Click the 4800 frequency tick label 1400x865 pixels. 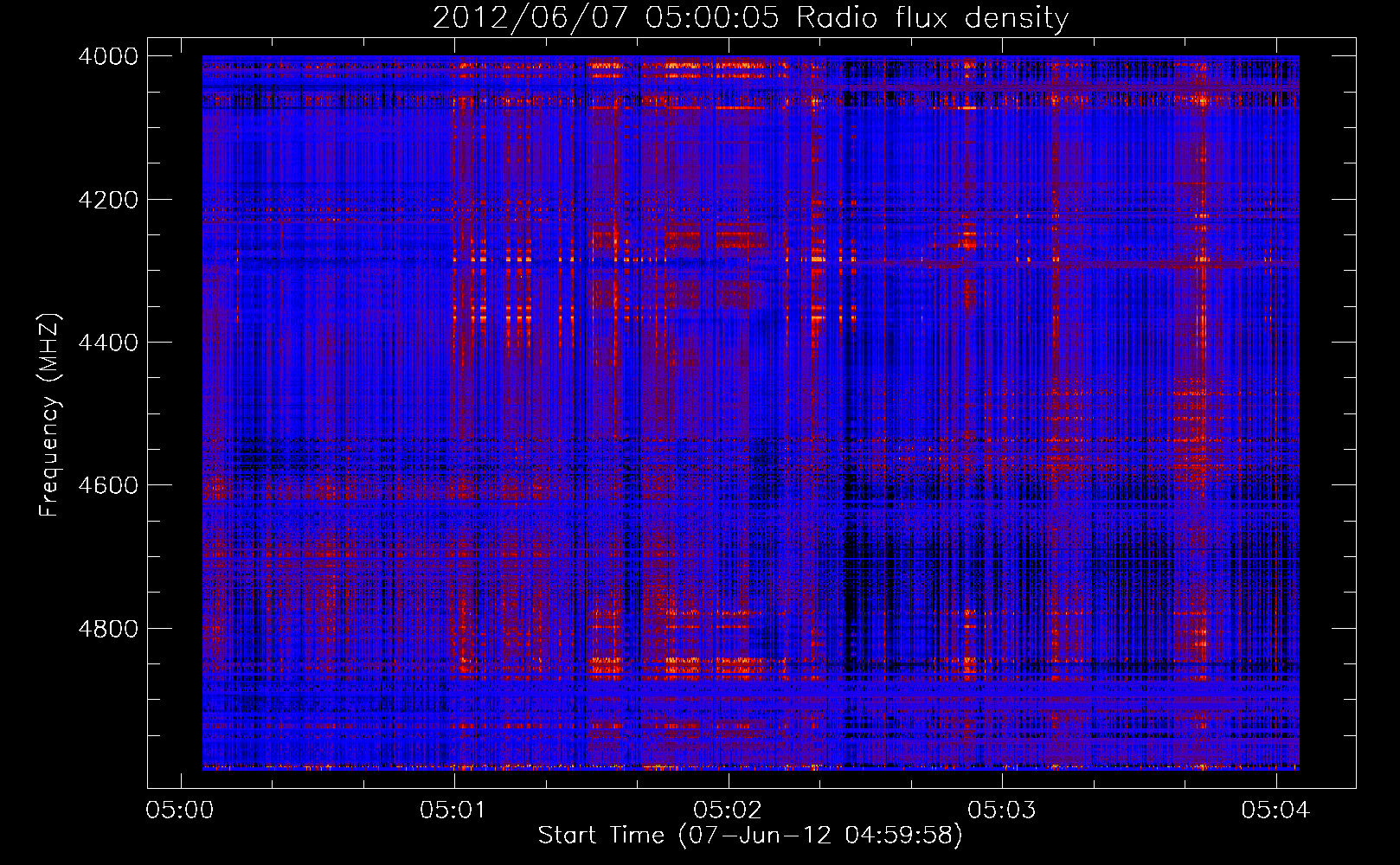(x=108, y=628)
